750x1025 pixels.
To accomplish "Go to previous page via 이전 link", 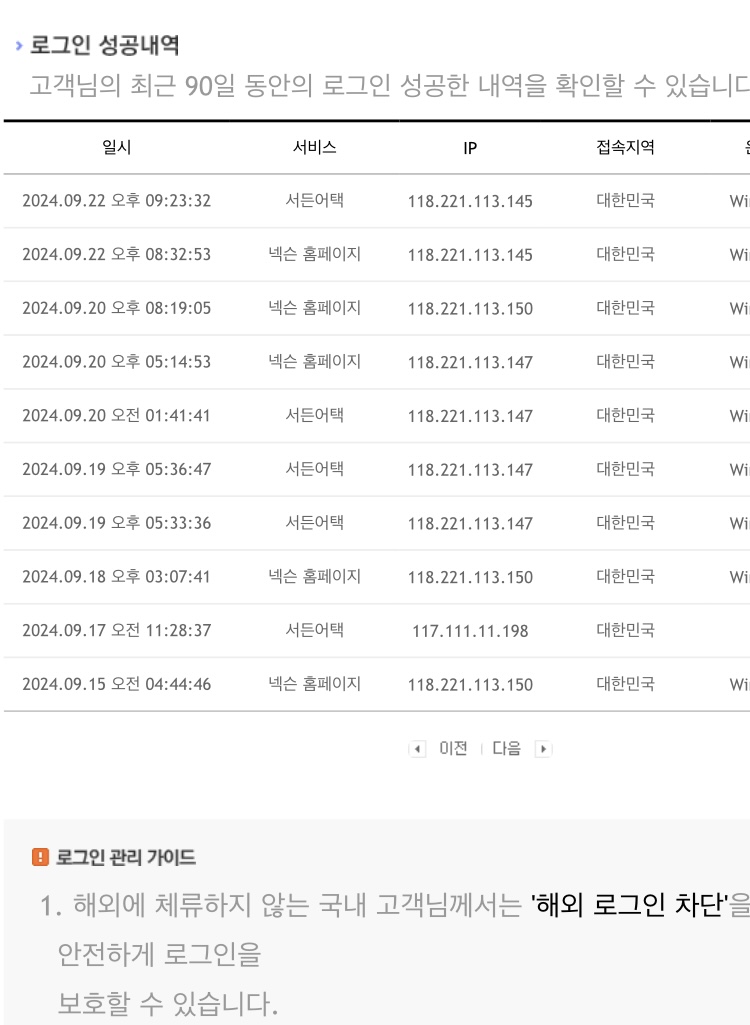I will [453, 748].
